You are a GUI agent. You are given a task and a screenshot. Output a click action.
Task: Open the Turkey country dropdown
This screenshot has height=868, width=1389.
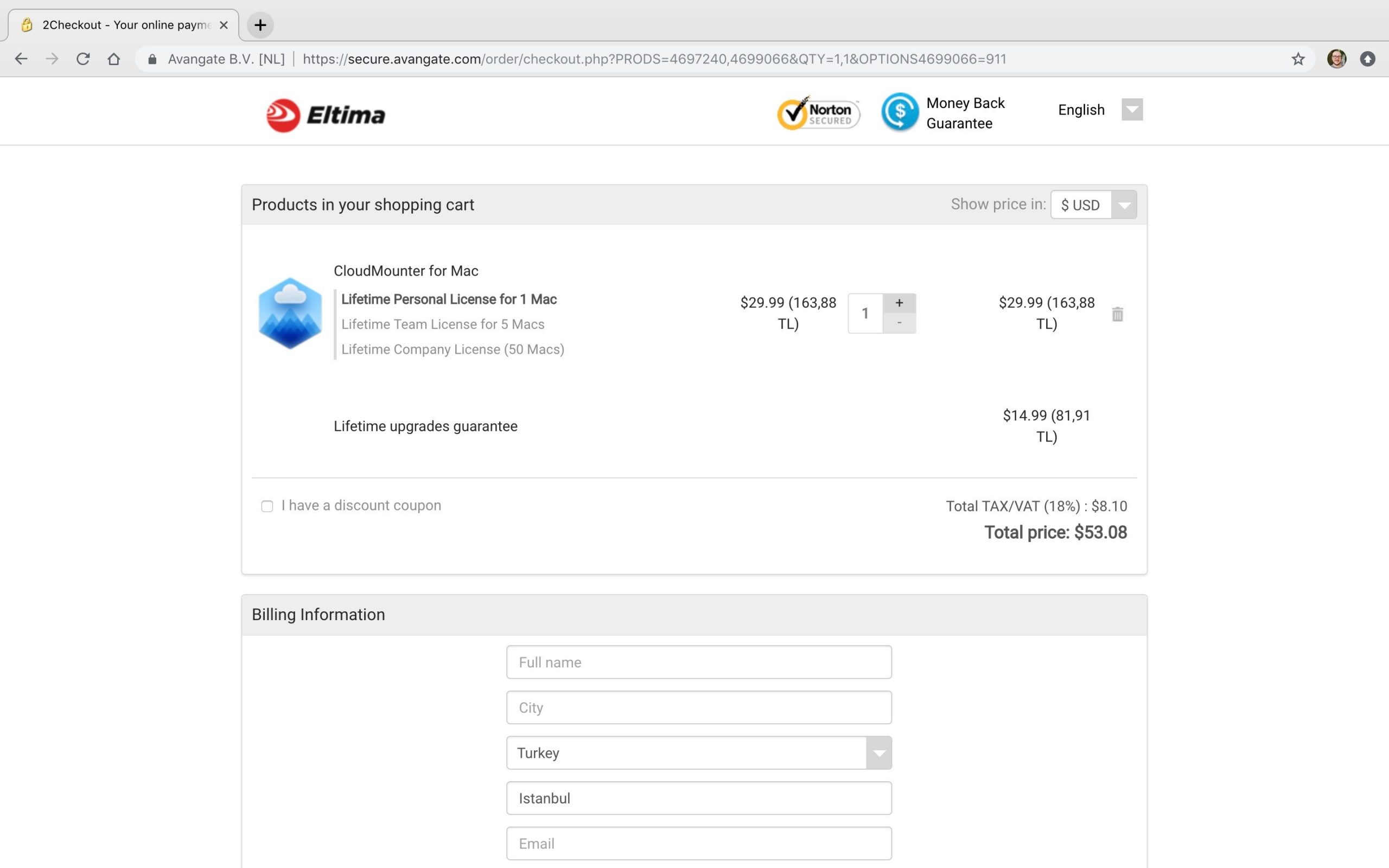[878, 752]
